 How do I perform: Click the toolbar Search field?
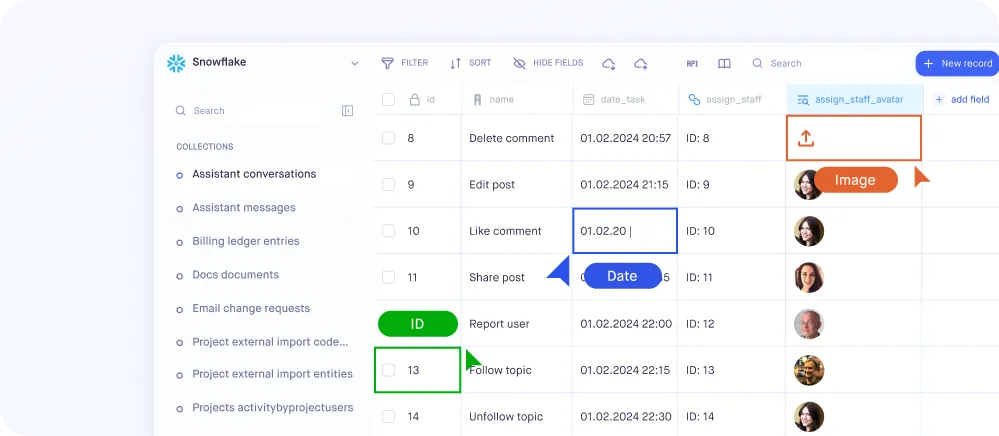click(x=777, y=63)
